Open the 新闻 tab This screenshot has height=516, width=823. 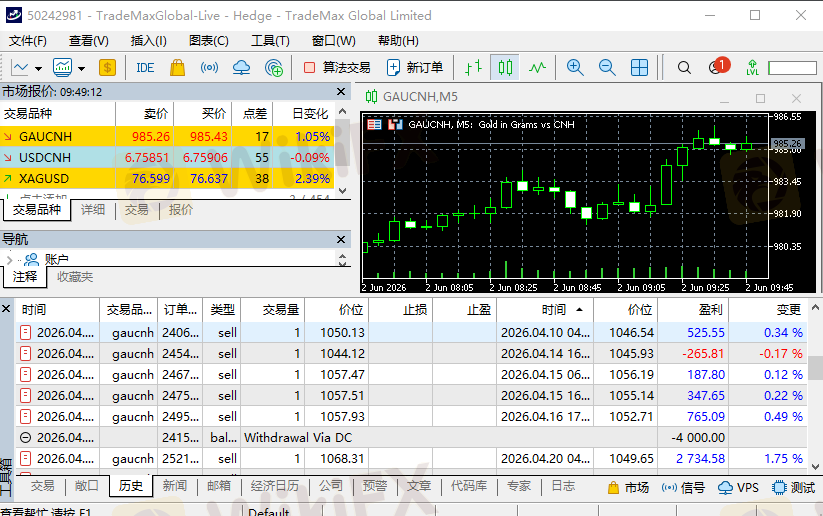coord(174,486)
